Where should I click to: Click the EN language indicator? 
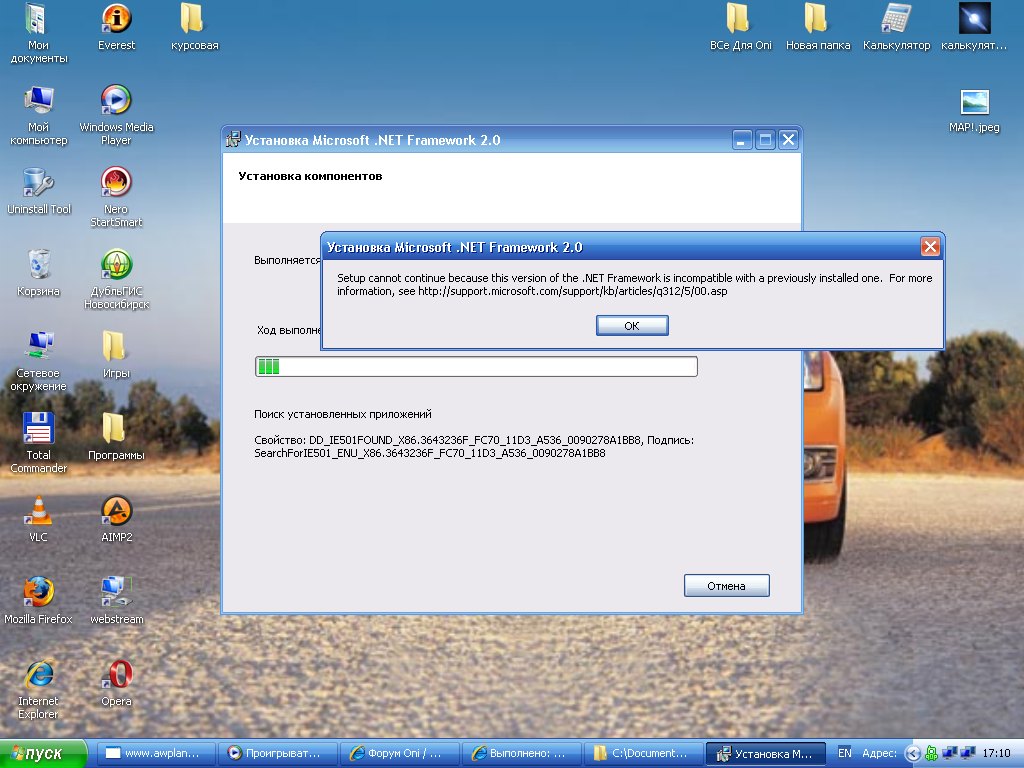tap(845, 753)
